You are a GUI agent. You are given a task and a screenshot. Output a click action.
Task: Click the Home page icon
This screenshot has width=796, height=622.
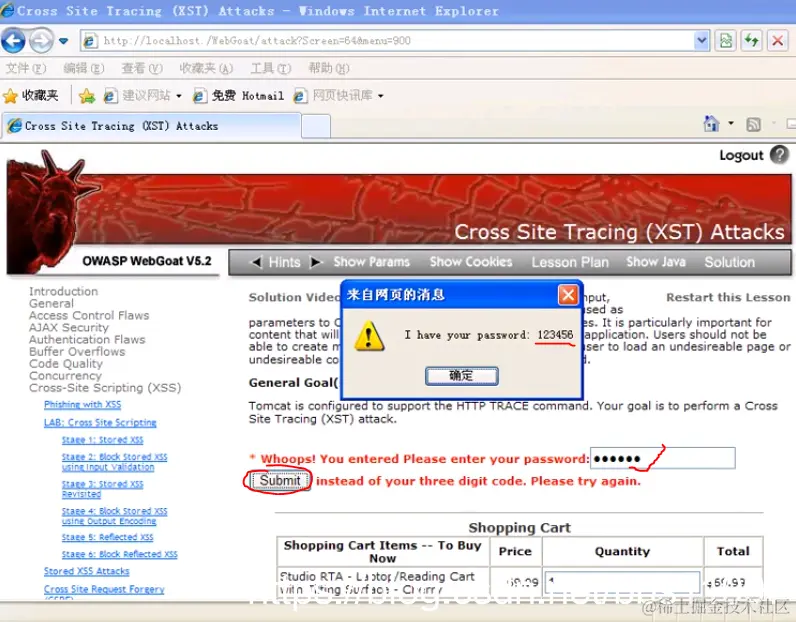click(x=712, y=123)
